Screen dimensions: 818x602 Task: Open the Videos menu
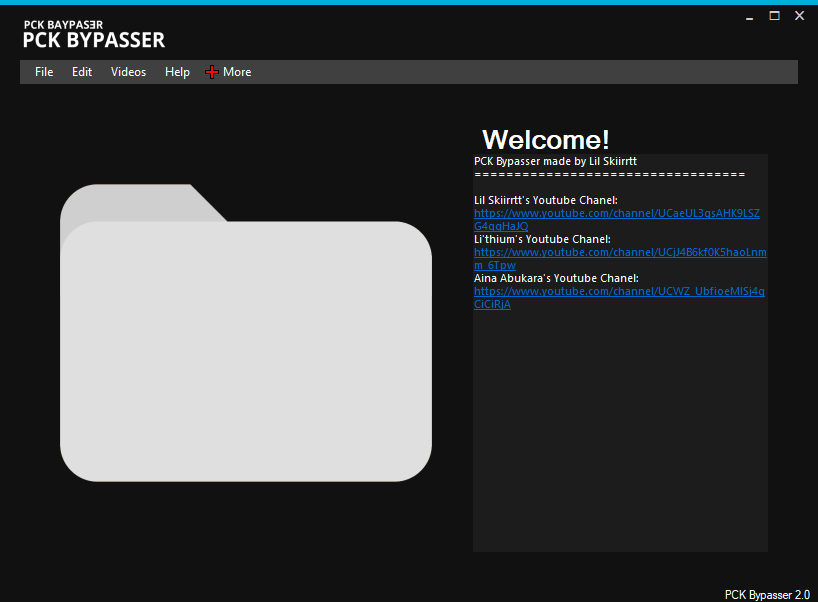pos(128,71)
